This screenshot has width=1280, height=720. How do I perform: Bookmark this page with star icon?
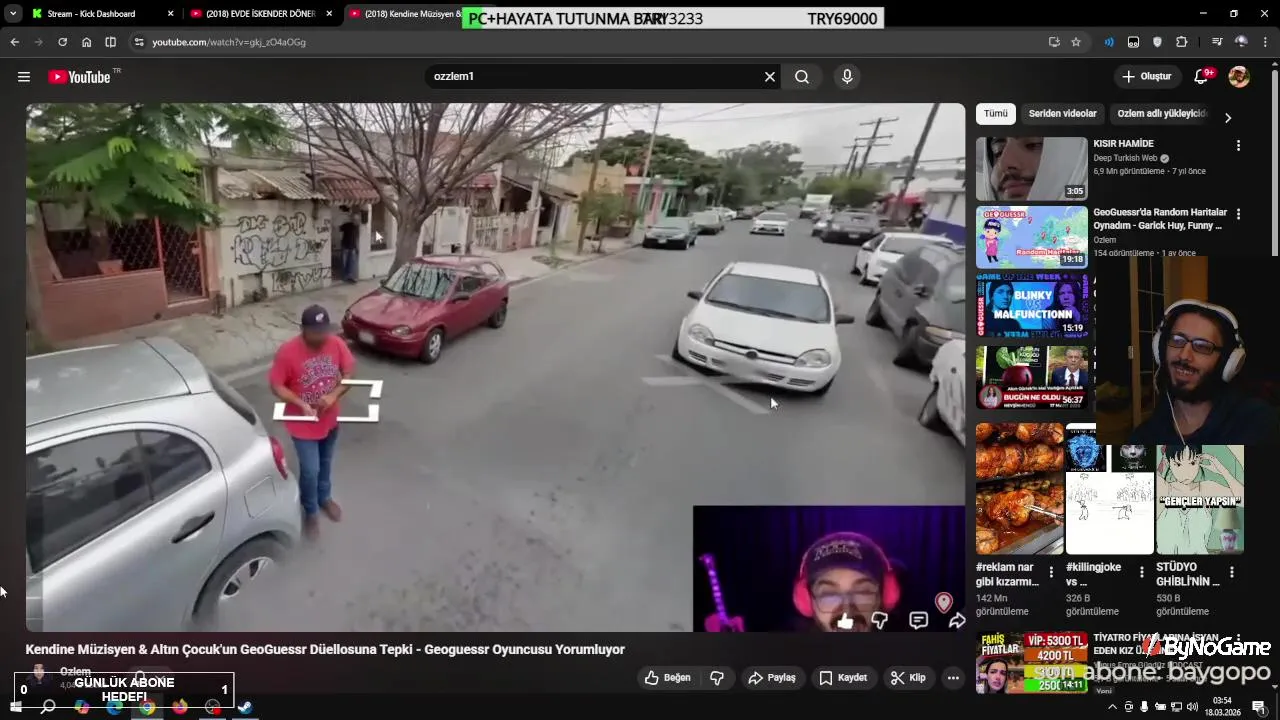point(1076,42)
